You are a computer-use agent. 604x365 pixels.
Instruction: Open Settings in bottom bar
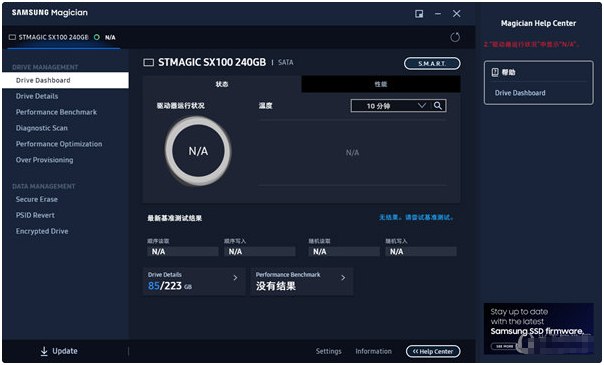(329, 351)
